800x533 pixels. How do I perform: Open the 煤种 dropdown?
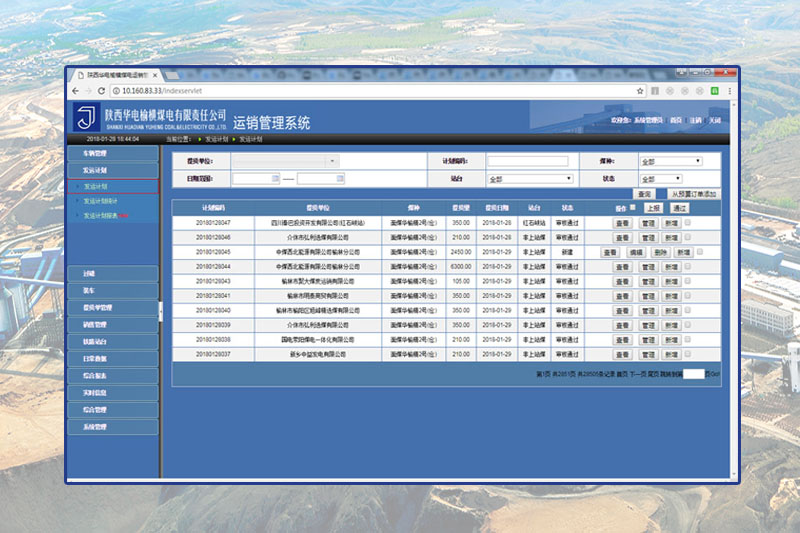click(669, 161)
